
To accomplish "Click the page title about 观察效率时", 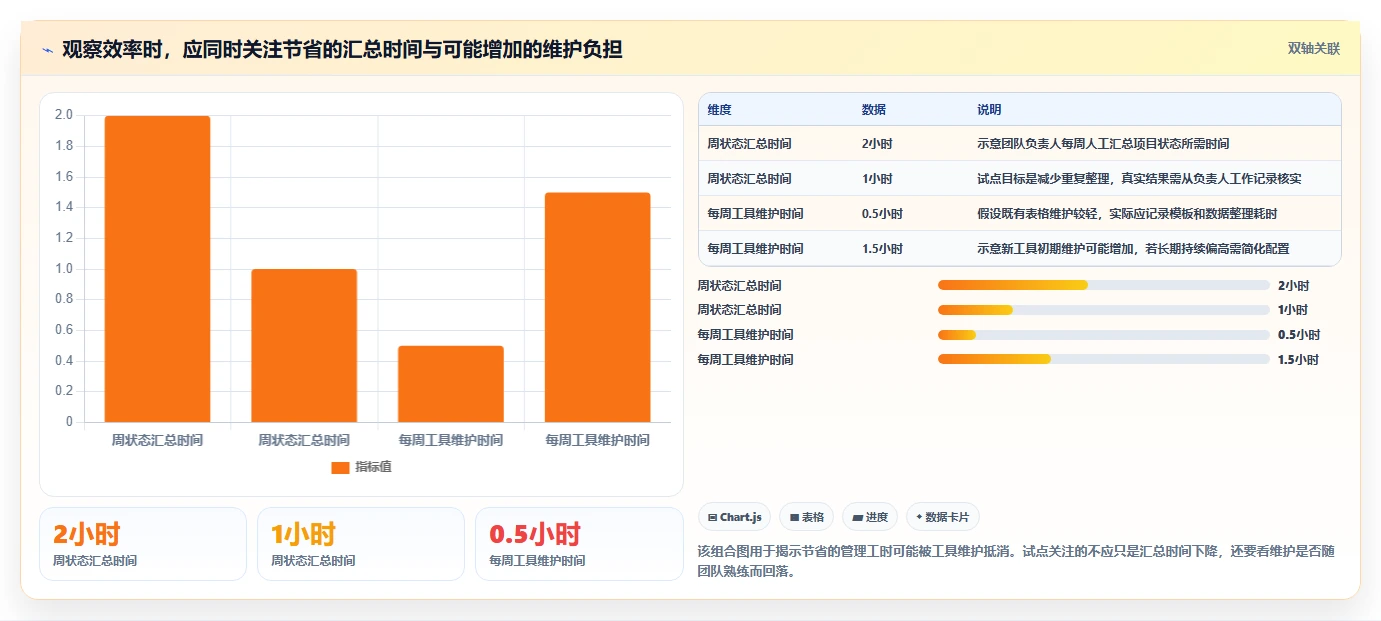I will coord(342,49).
